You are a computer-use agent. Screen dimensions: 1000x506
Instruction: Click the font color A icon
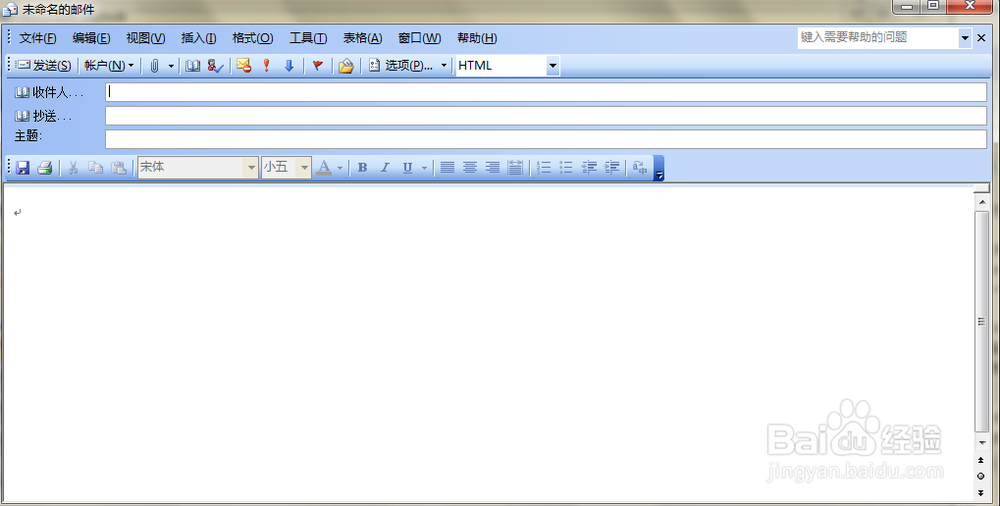[x=324, y=168]
